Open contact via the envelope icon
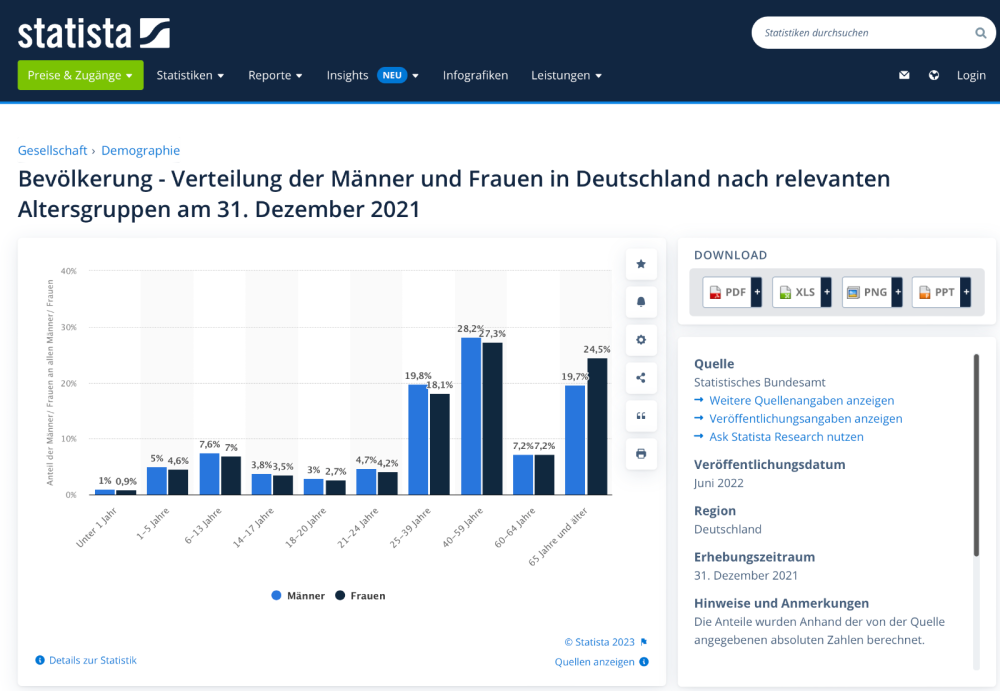 click(x=904, y=75)
